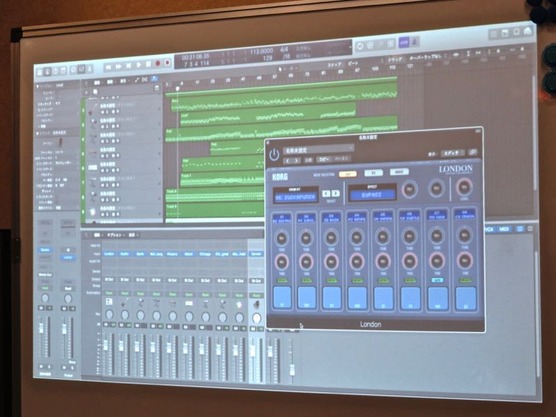The image size is (556, 417).
Task: Open the mixer 表示 menu
Action: (132, 235)
